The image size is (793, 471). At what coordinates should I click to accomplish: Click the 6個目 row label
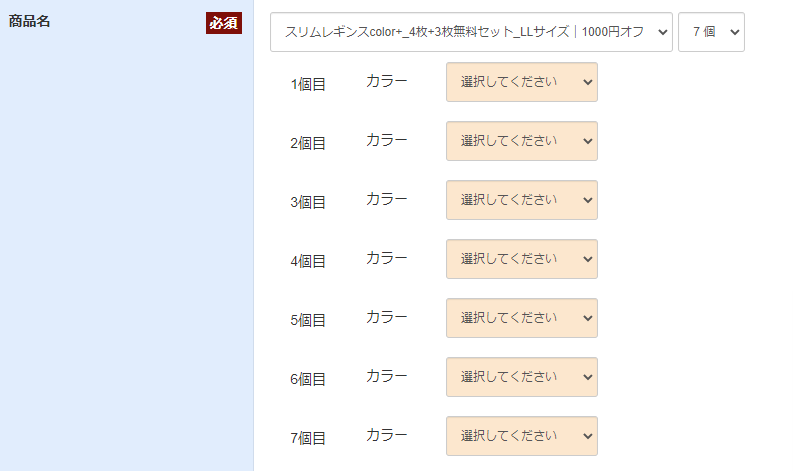(x=308, y=380)
